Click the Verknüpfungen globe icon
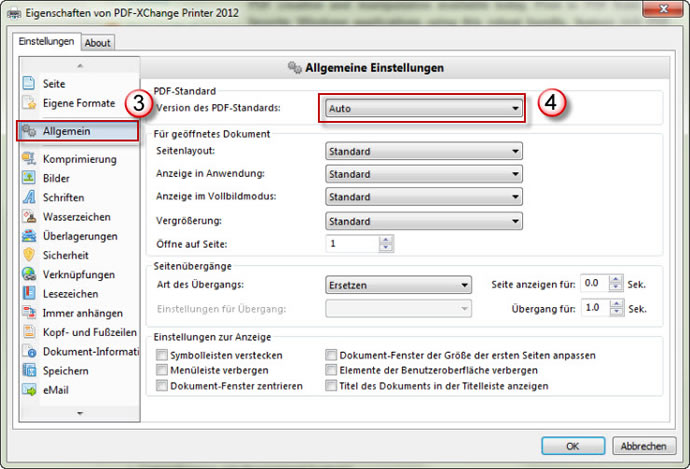690x469 pixels. click(29, 274)
